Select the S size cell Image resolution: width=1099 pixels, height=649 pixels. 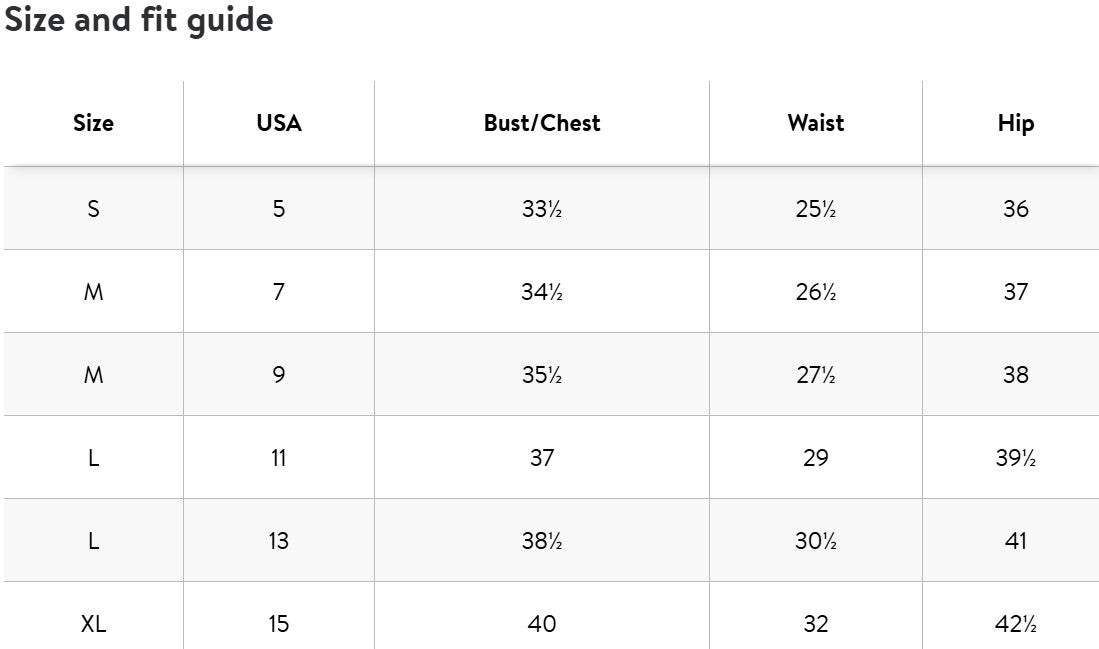[93, 209]
